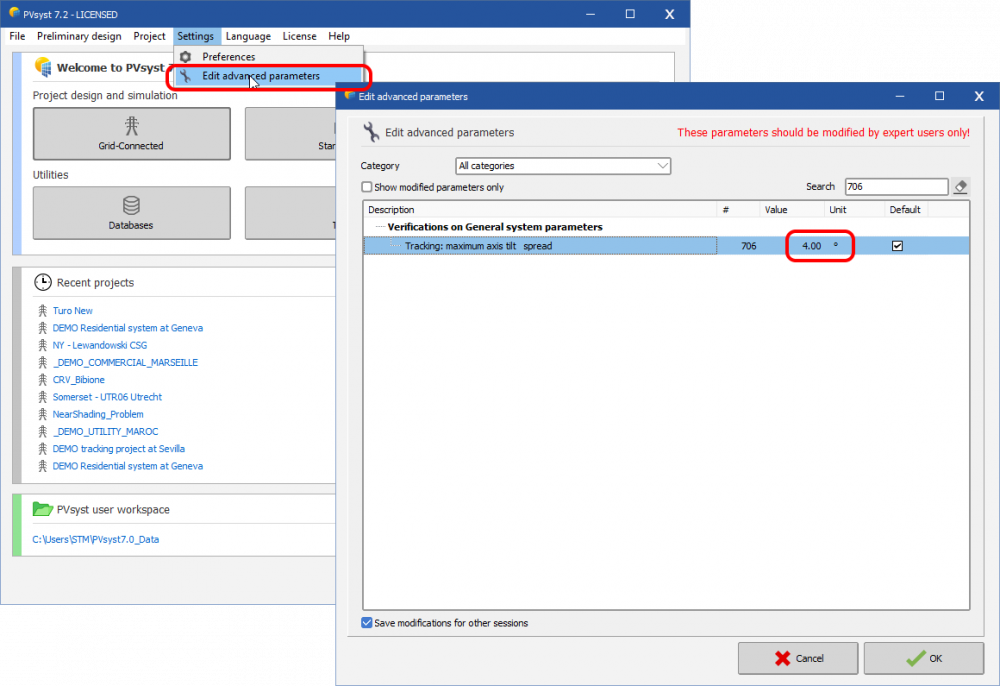Open the Databases utility icon
This screenshot has height=686, width=1000.
(x=131, y=205)
